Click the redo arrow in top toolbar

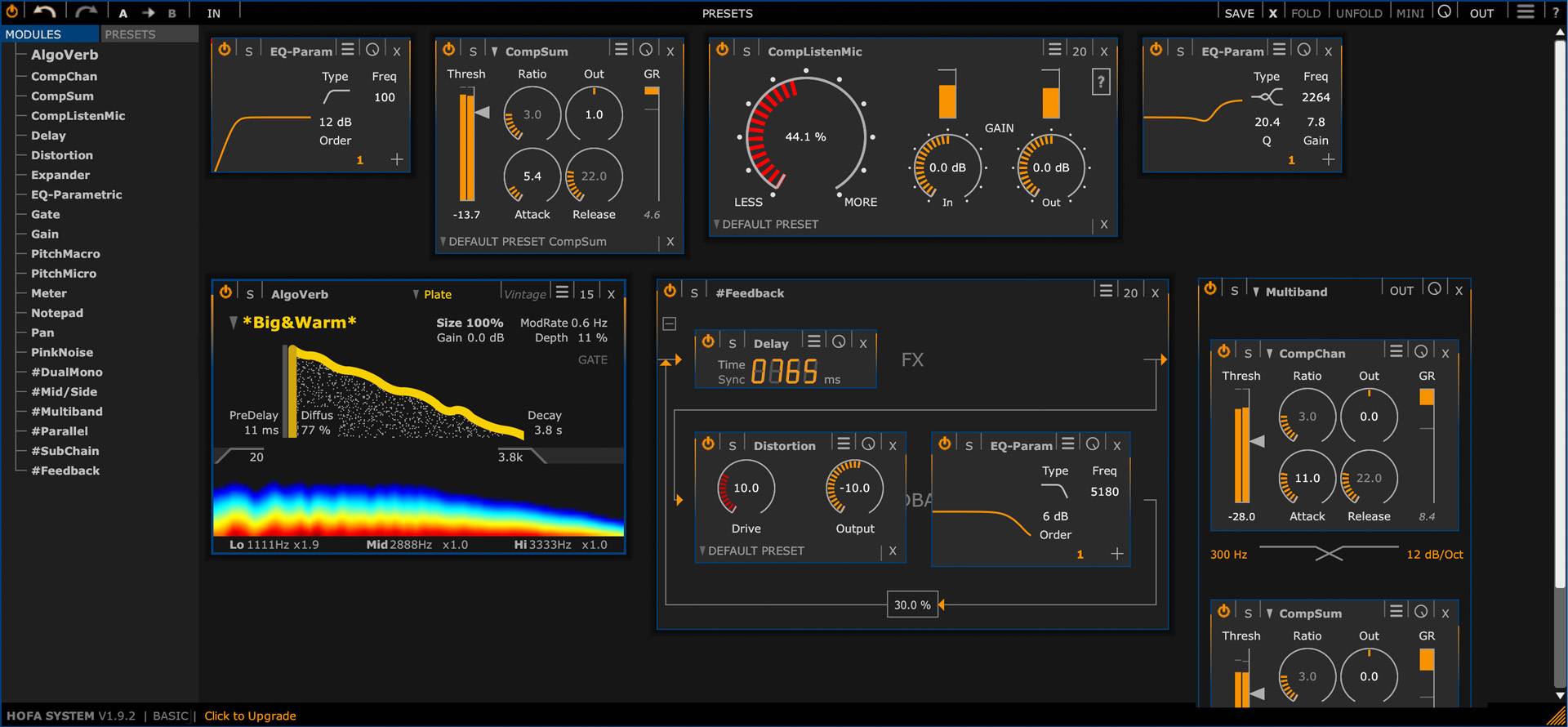pos(86,12)
